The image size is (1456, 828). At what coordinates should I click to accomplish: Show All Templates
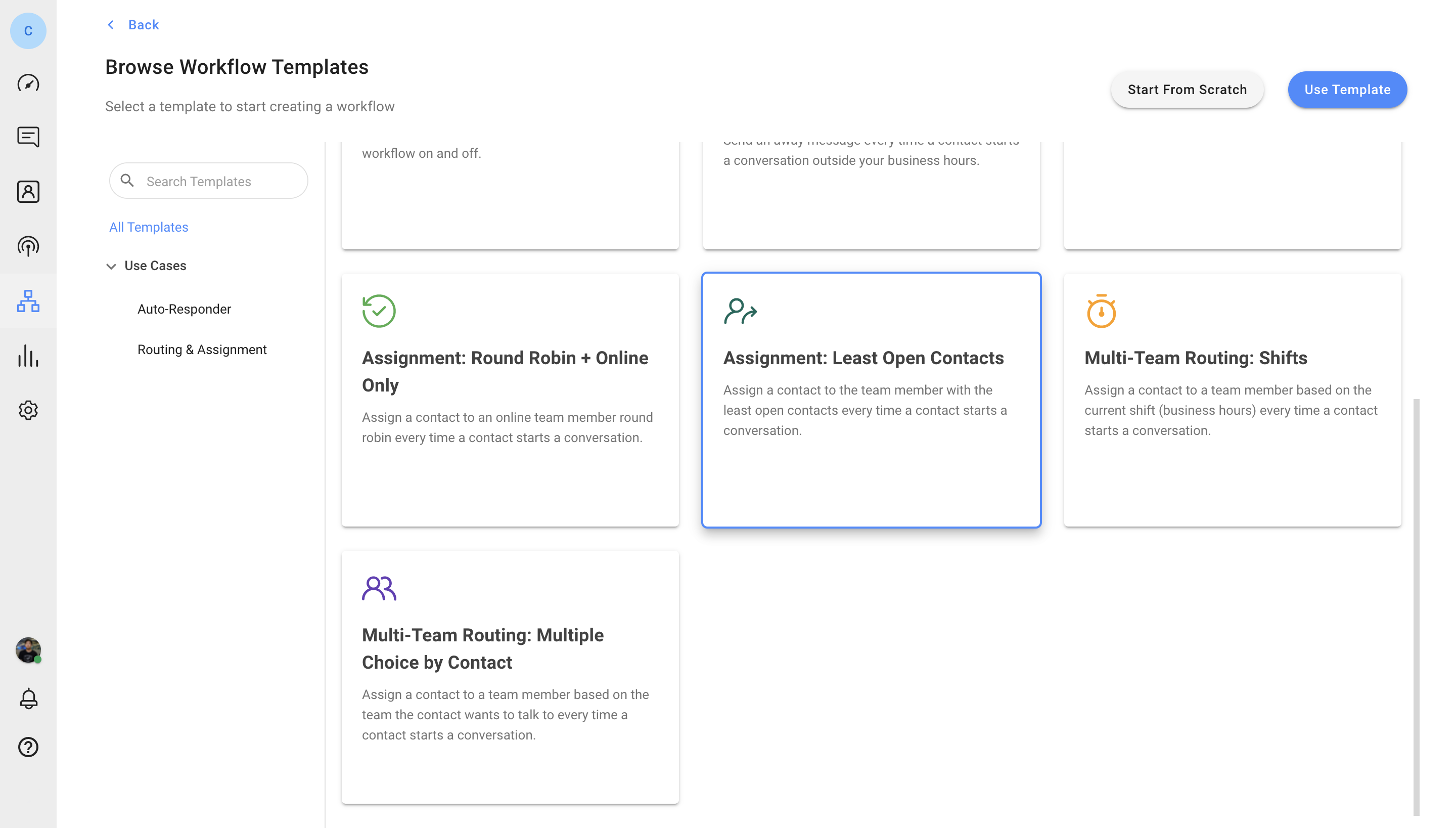pos(148,227)
